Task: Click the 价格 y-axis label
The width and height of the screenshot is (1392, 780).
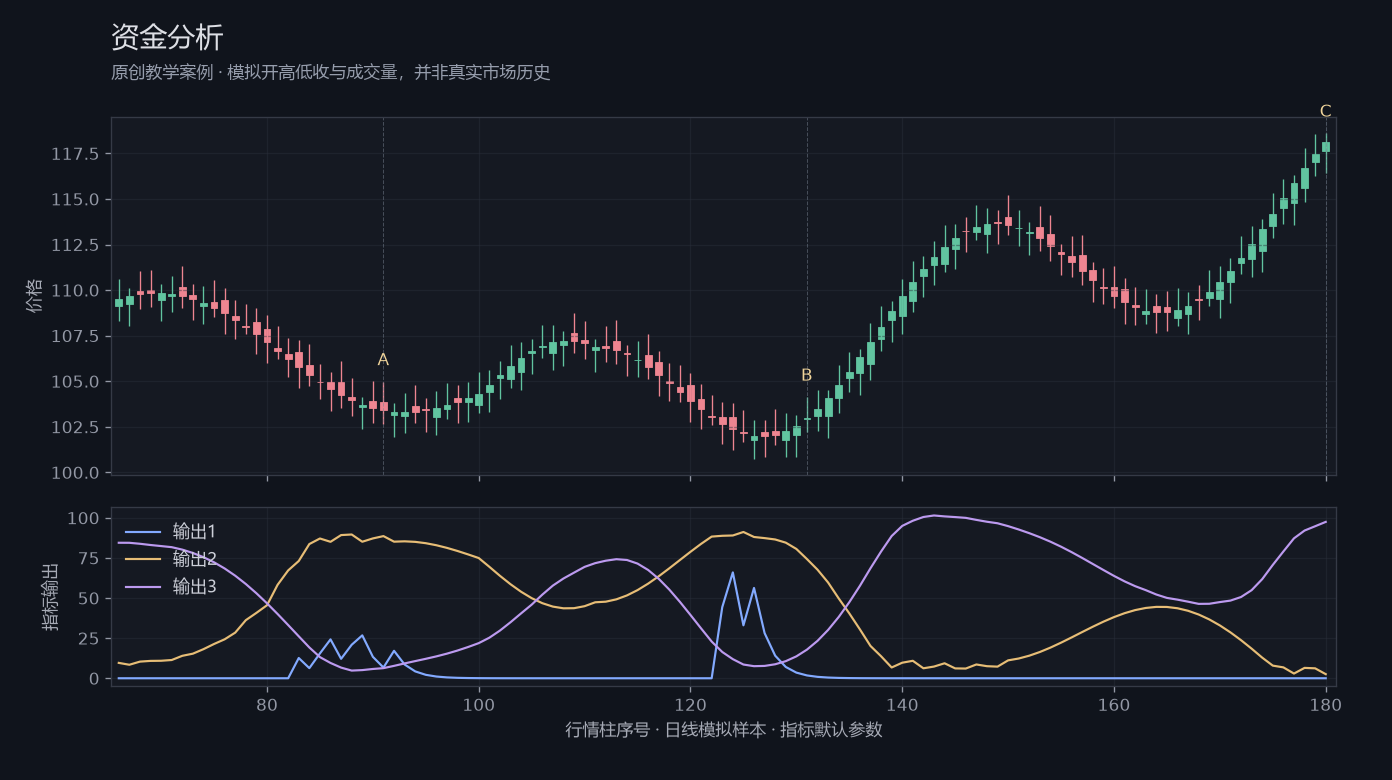Action: click(x=35, y=296)
